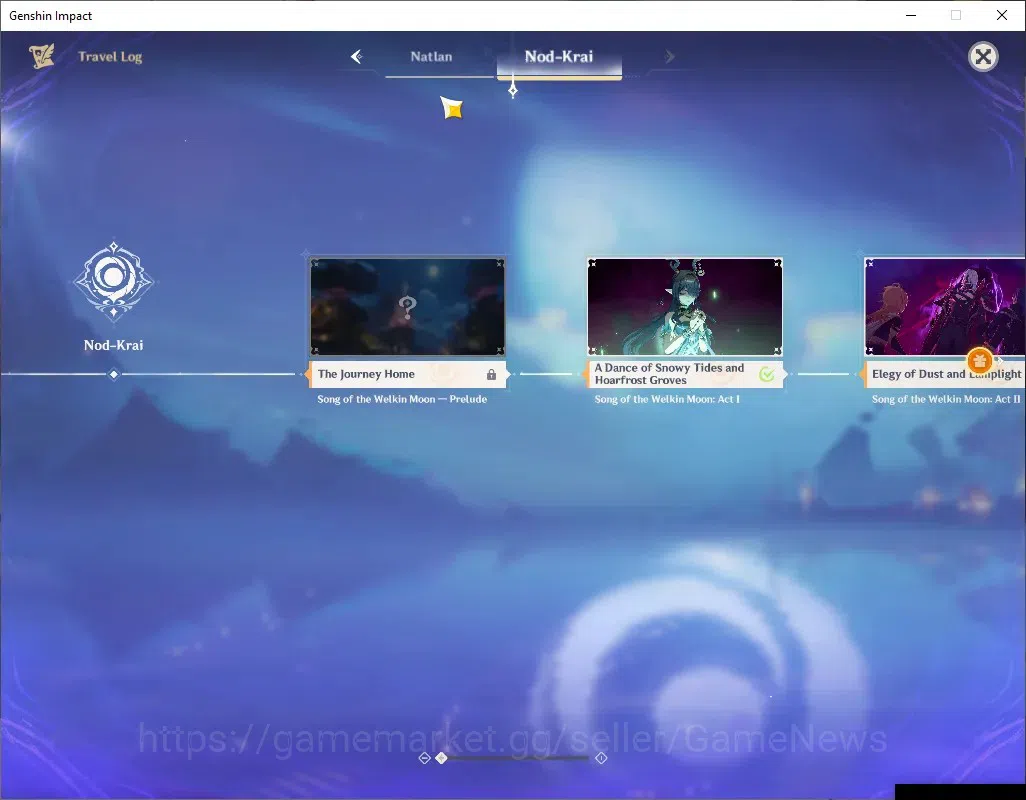Click the timeline scroll left diamond button

point(424,758)
